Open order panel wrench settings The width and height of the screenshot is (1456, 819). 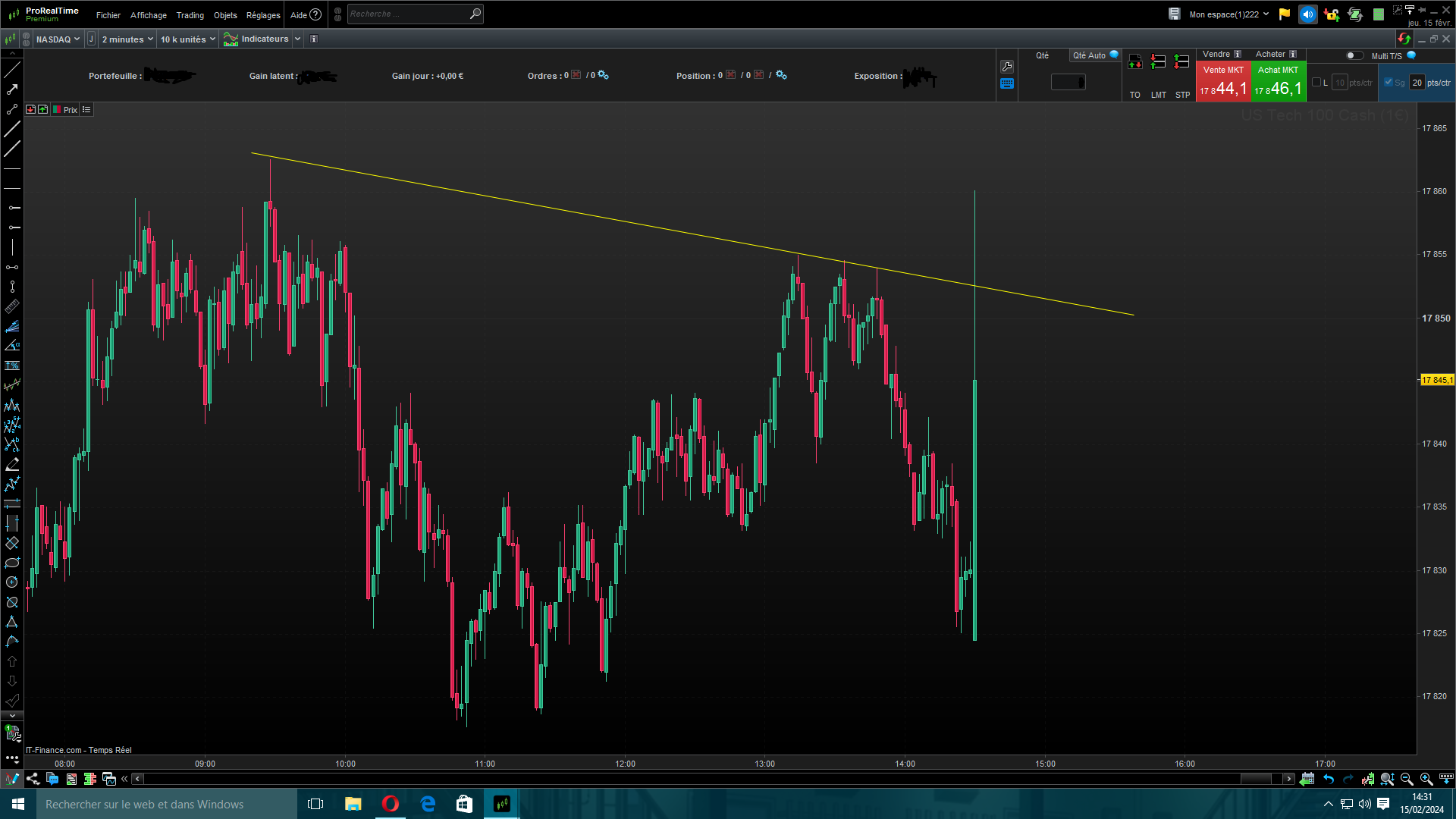point(1007,67)
